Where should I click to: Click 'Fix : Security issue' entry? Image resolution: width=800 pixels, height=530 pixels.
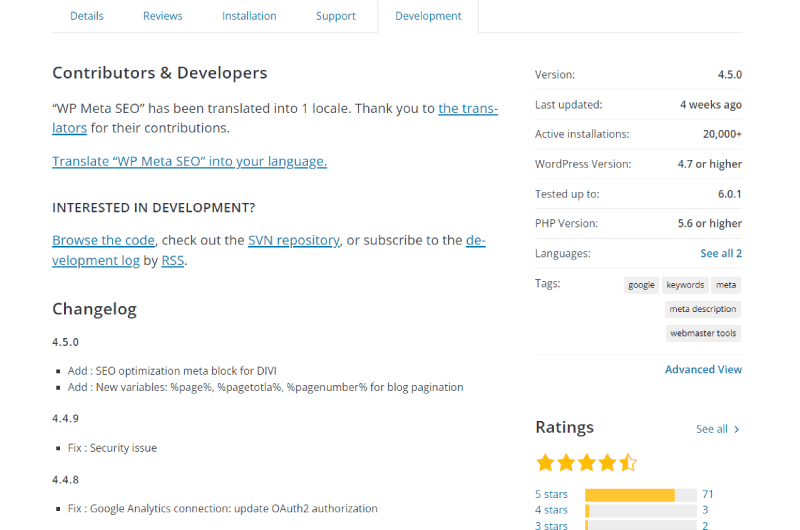click(112, 448)
